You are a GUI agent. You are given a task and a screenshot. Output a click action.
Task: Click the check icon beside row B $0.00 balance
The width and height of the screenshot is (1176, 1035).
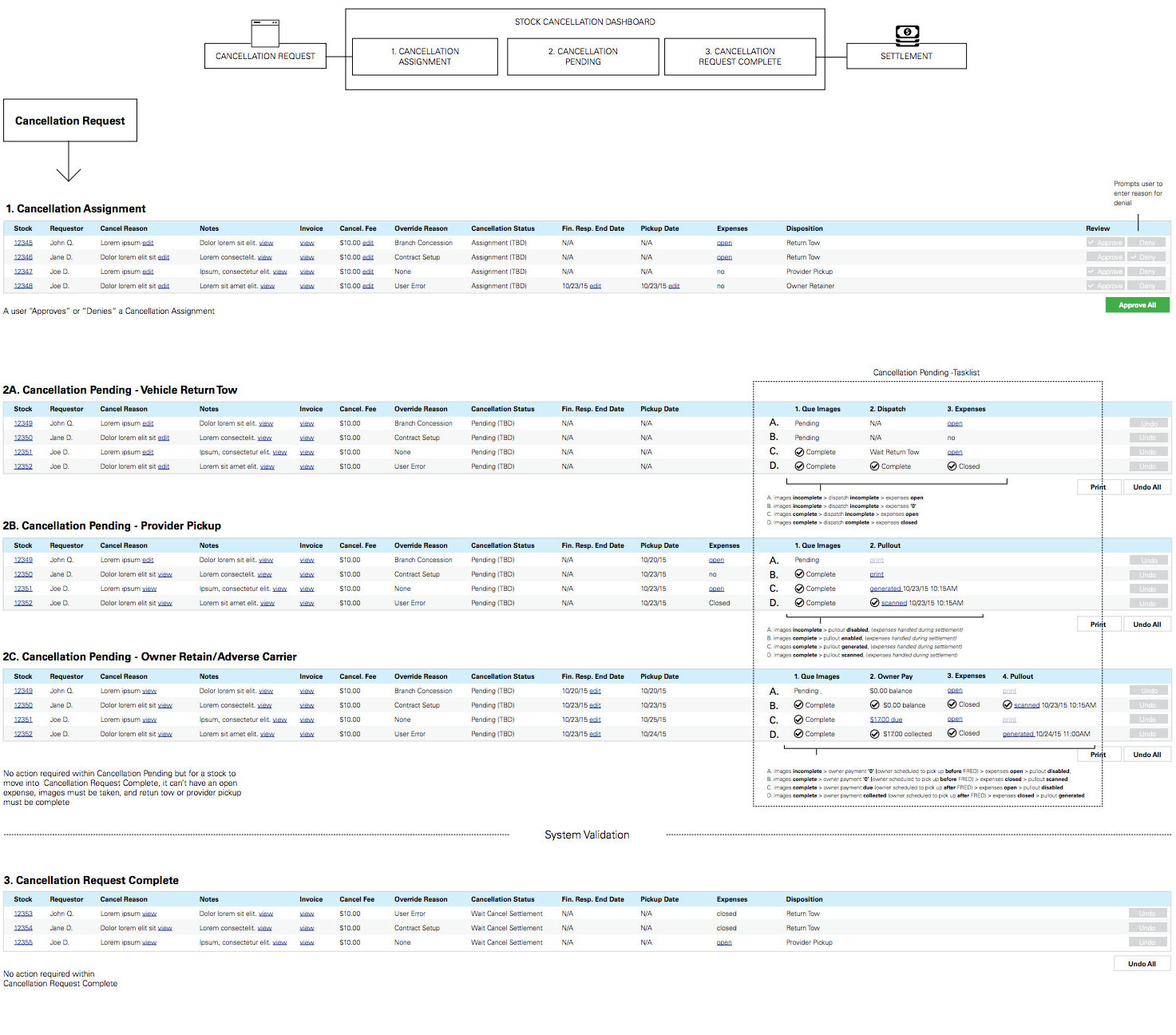point(875,705)
